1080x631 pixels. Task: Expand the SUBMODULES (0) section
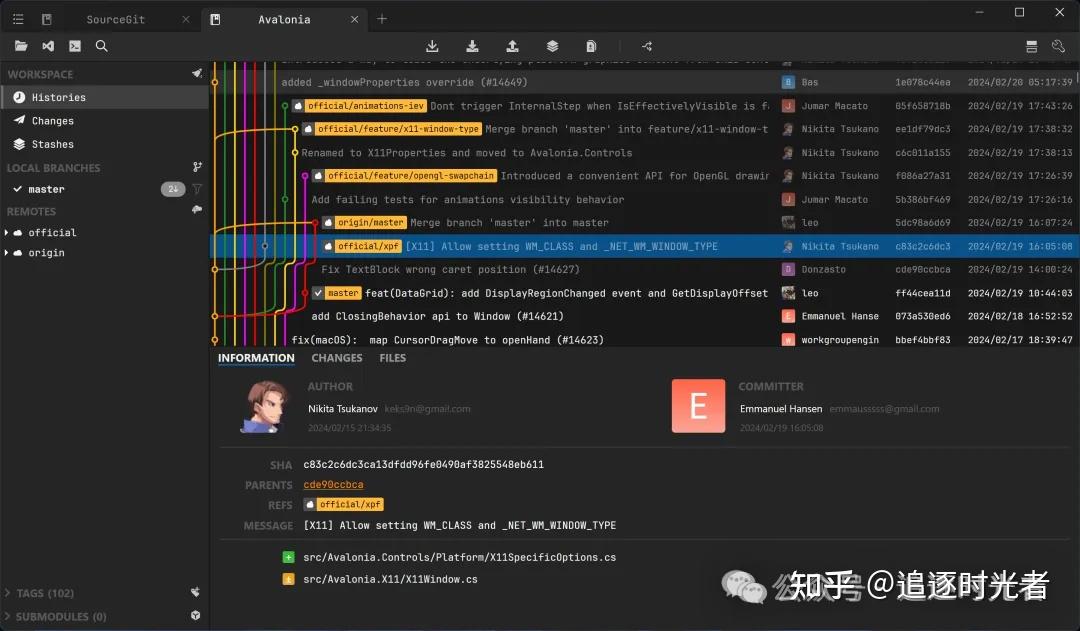[x=7, y=616]
